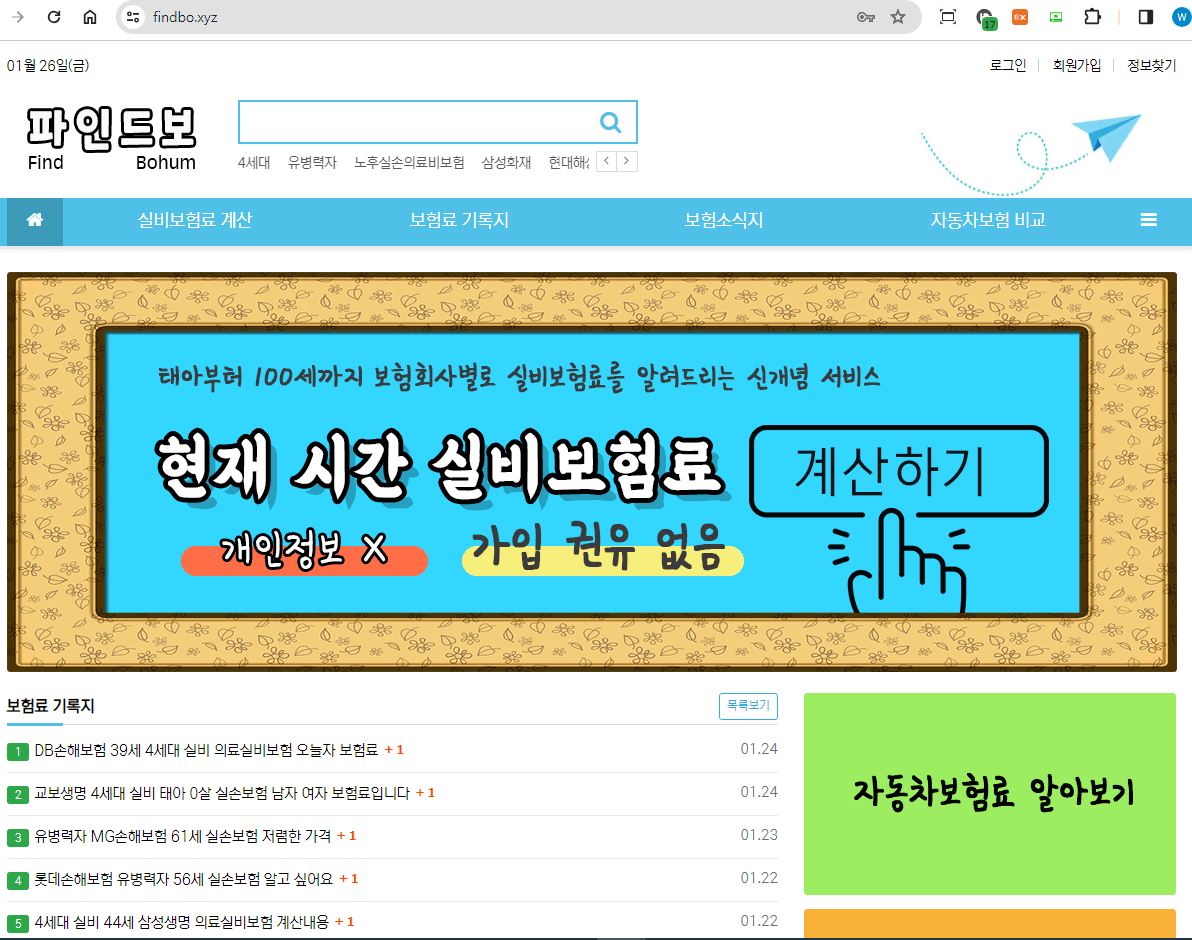The image size is (1192, 940).
Task: Open the DB손해보험 39세 article
Action: coord(206,750)
